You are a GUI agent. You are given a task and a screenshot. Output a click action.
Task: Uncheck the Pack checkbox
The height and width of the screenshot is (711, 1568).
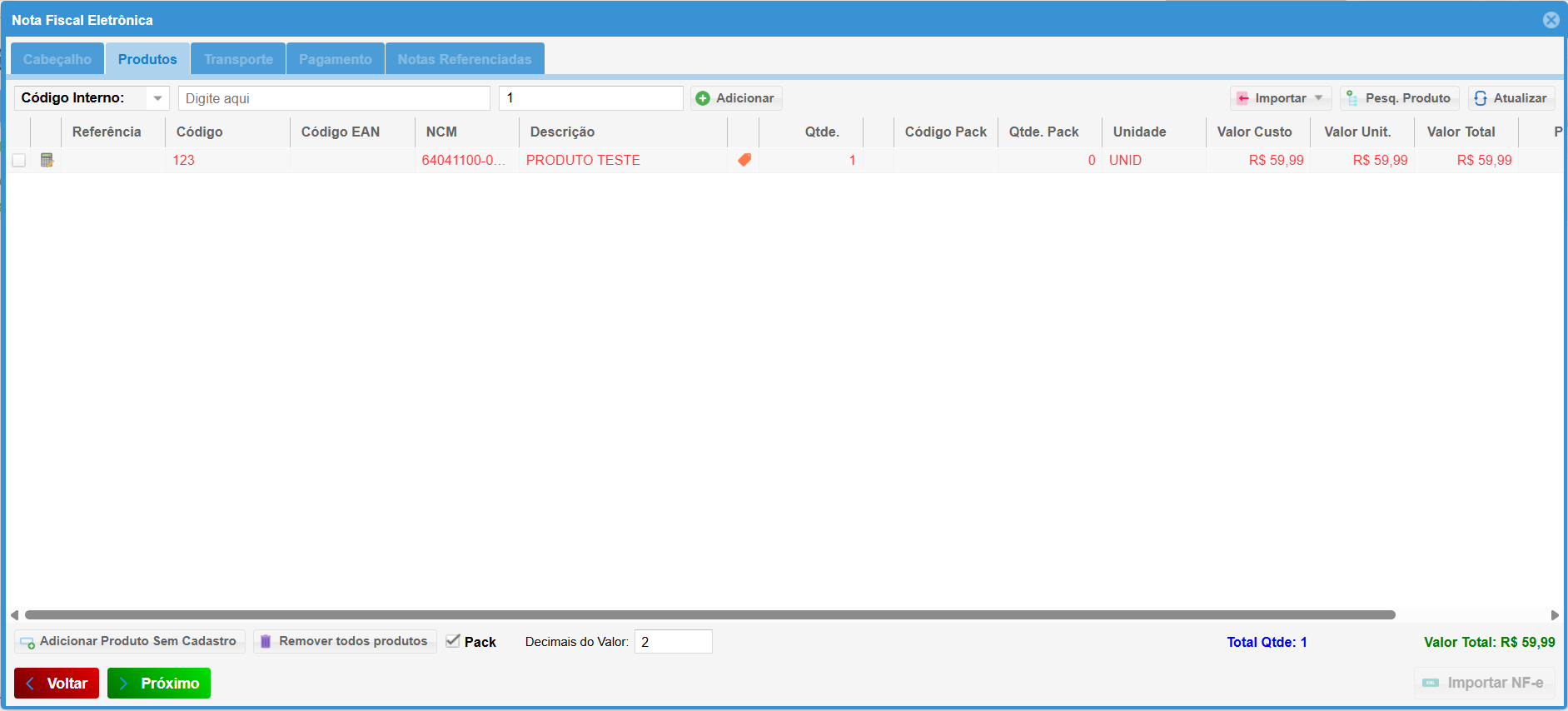(x=453, y=641)
